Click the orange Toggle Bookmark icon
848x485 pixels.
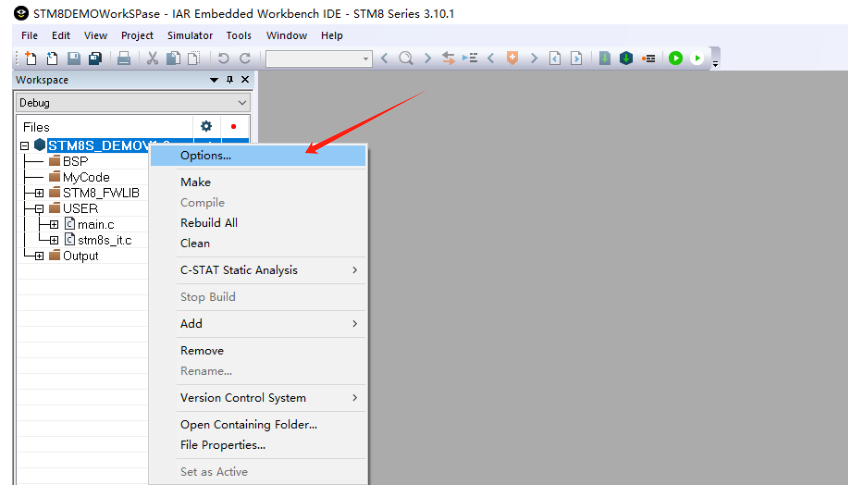[x=512, y=58]
